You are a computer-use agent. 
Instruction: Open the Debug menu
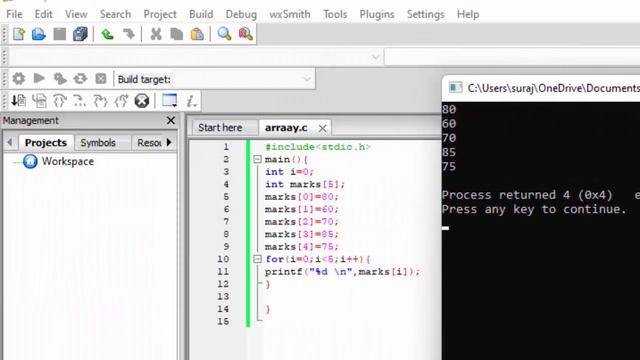pos(241,14)
